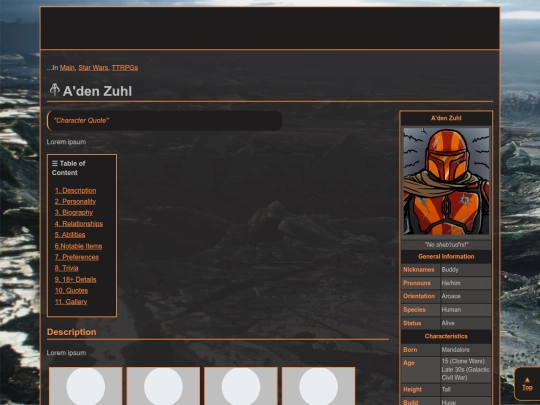
Task: Click the Mandalorian skull icon beside title
Action: (x=54, y=90)
